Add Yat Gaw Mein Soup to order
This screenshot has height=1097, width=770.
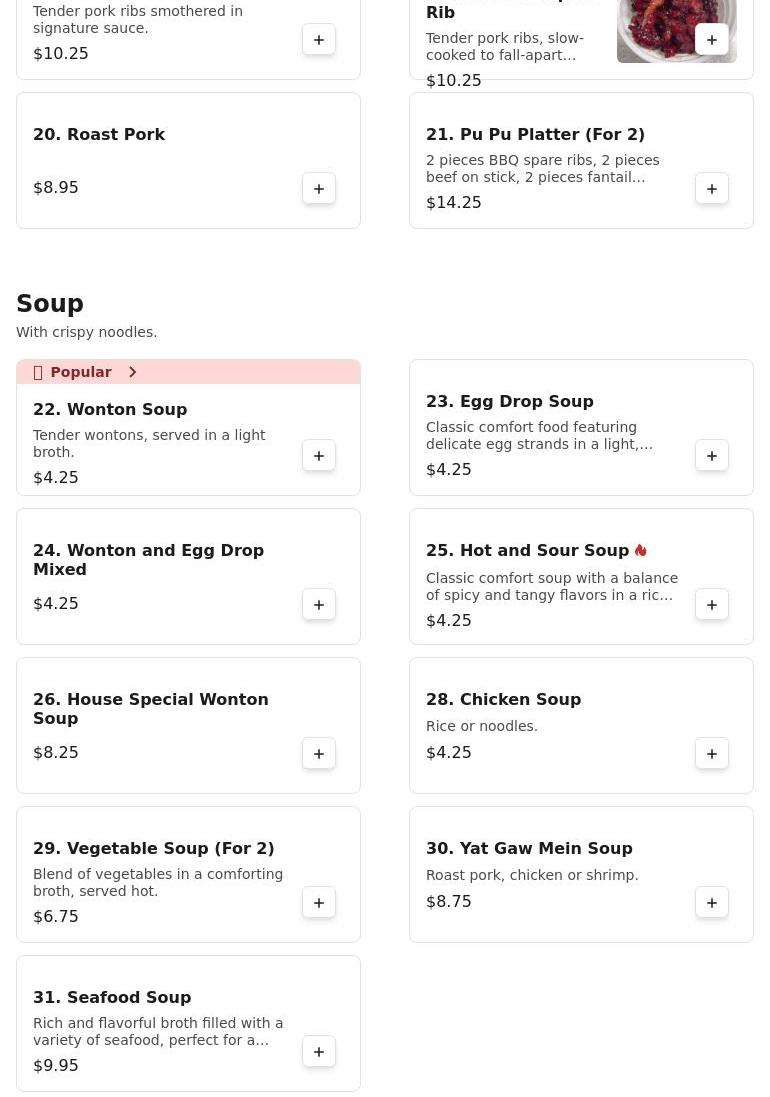[712, 903]
